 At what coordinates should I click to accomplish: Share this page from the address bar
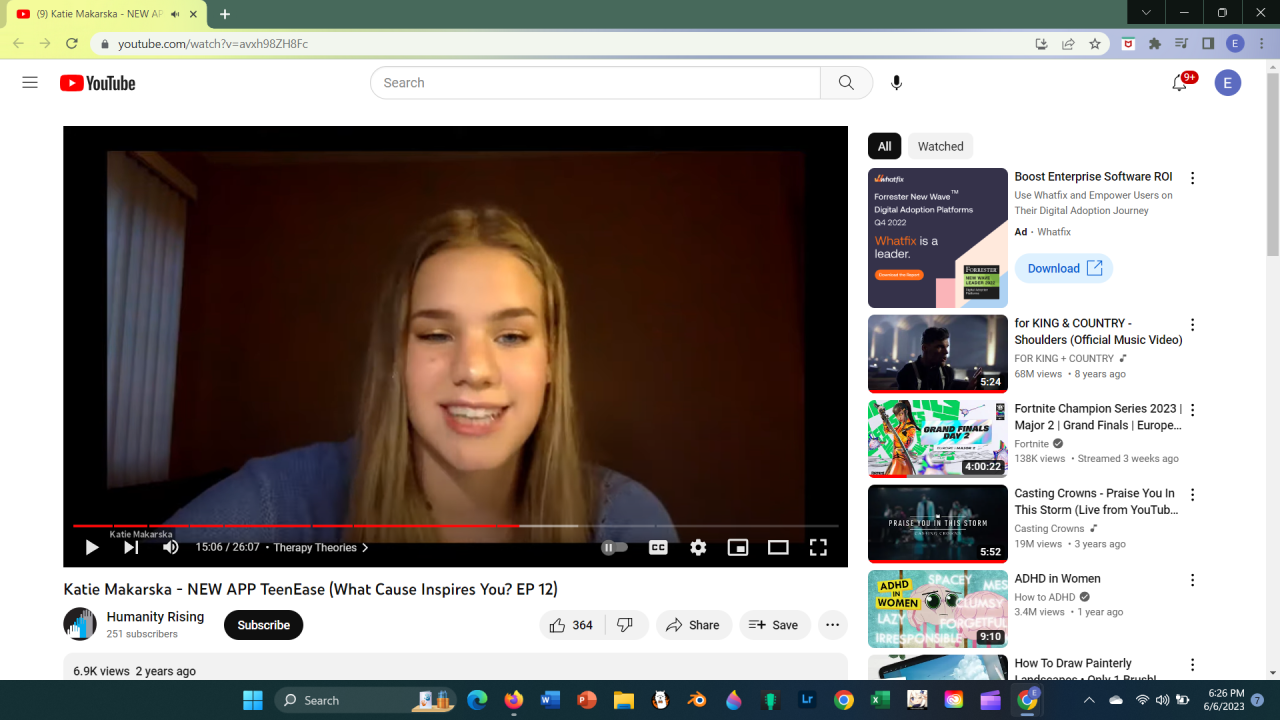point(1068,44)
